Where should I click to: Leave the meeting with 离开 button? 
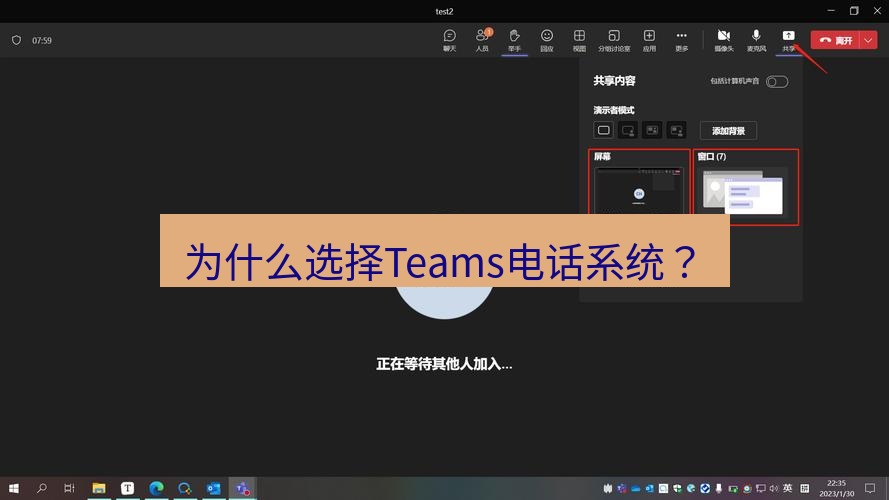pyautogui.click(x=836, y=40)
